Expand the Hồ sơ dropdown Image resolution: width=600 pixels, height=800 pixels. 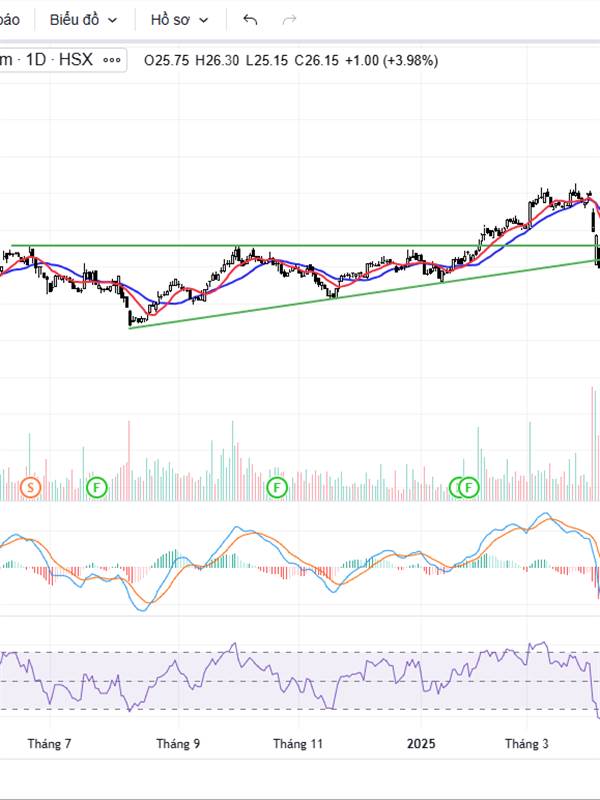(x=180, y=20)
